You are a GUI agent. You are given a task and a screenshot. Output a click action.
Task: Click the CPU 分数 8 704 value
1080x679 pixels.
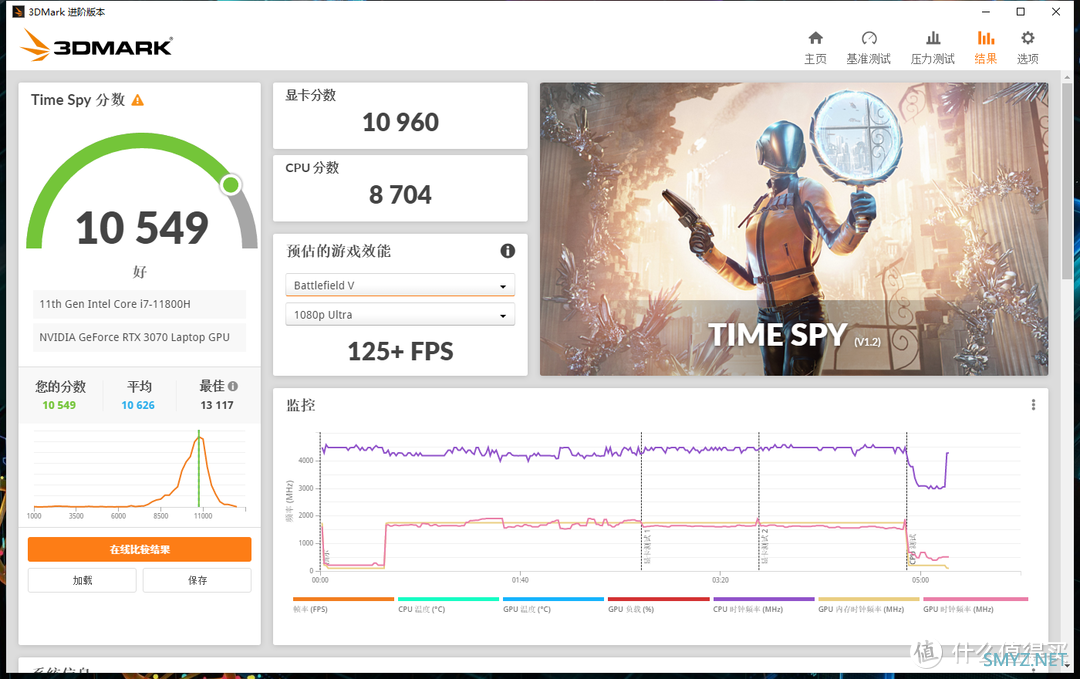[x=400, y=195]
